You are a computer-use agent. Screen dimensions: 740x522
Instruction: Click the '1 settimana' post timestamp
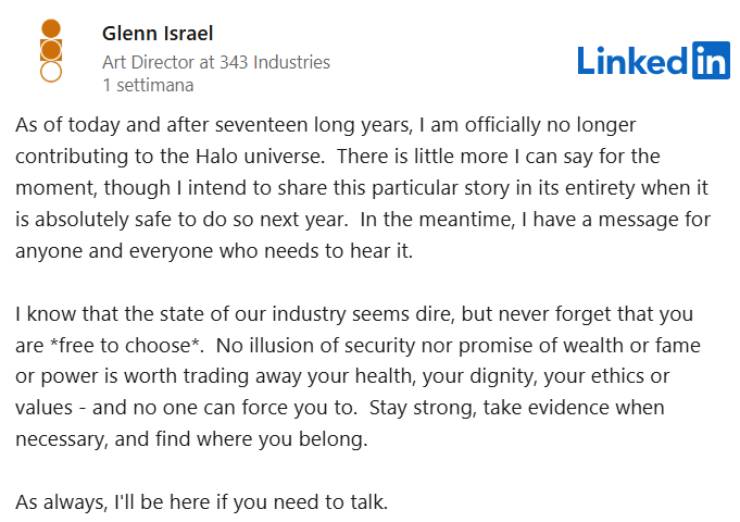click(148, 85)
